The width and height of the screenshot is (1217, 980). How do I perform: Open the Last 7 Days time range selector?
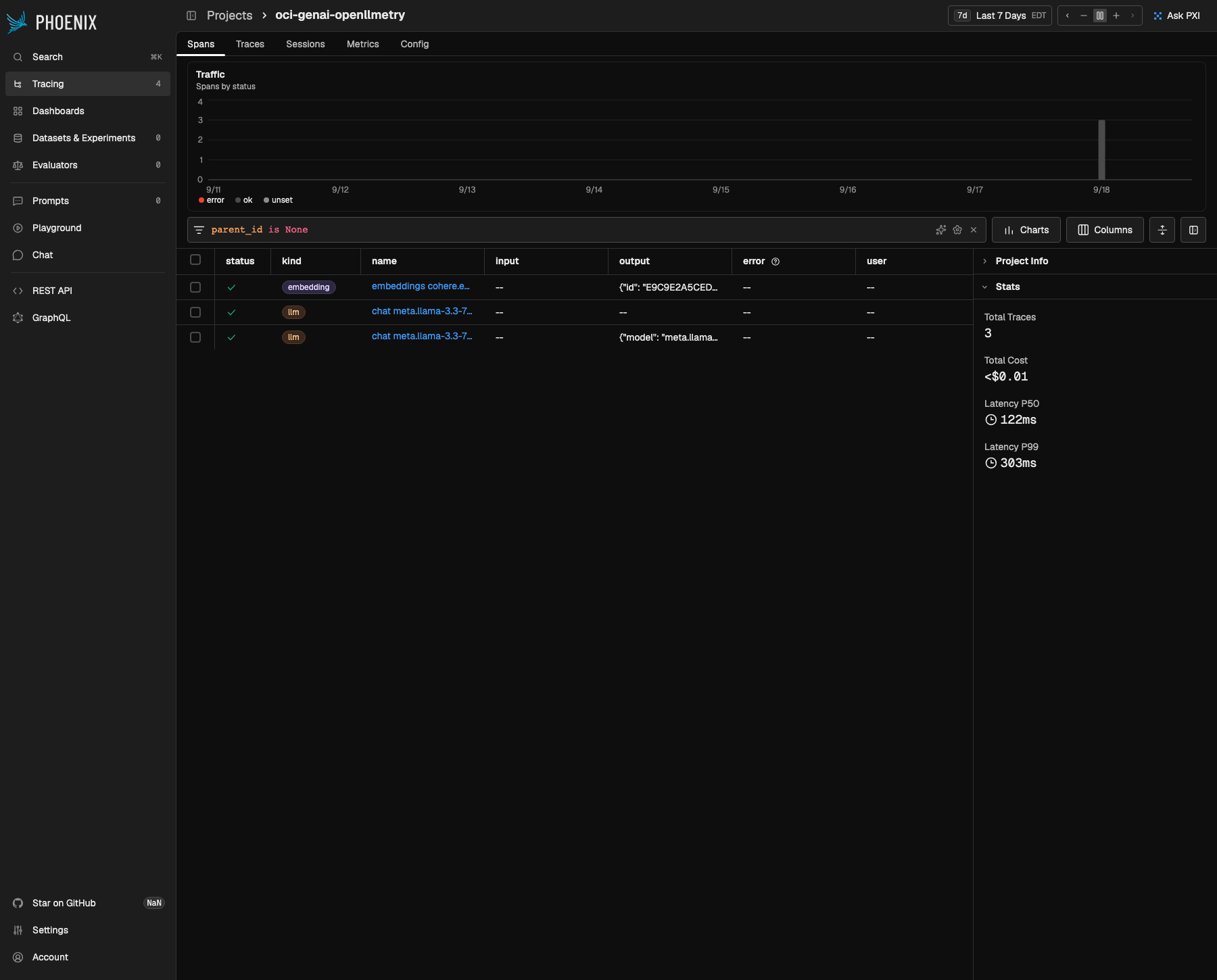coord(999,16)
